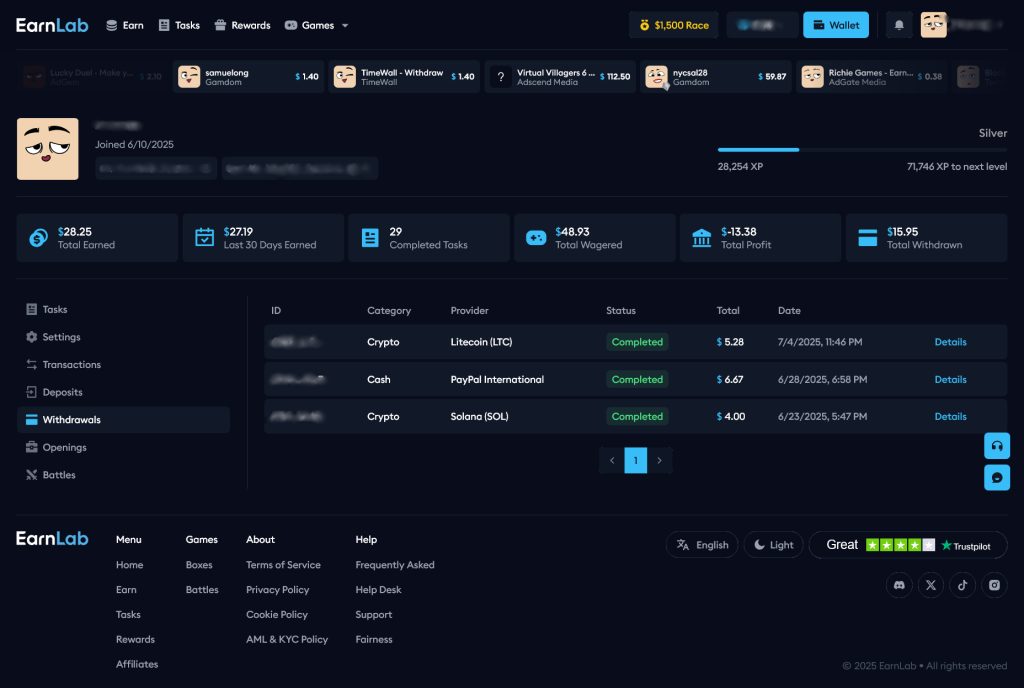Click the XP progress bar
This screenshot has height=688, width=1024.
(862, 149)
